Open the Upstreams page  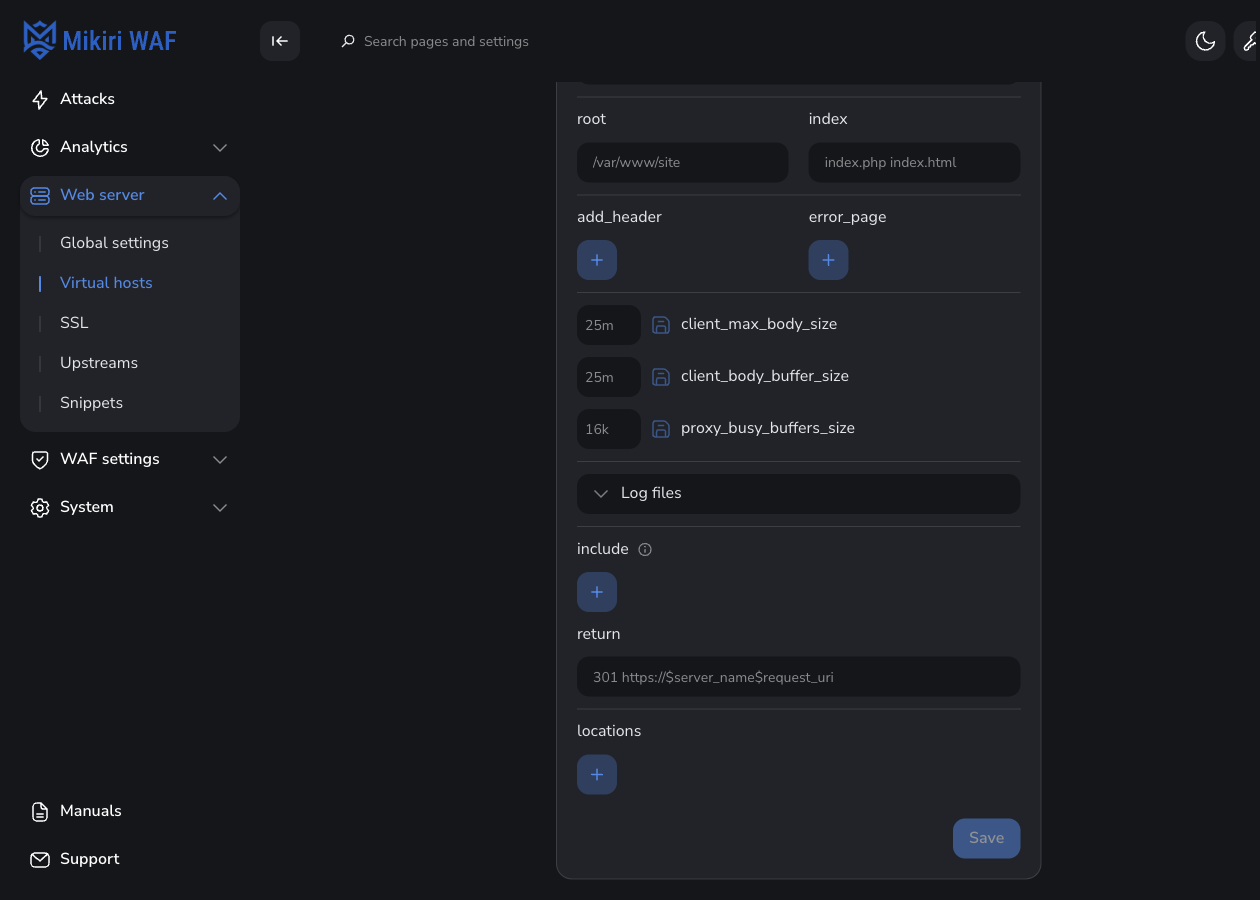click(99, 363)
